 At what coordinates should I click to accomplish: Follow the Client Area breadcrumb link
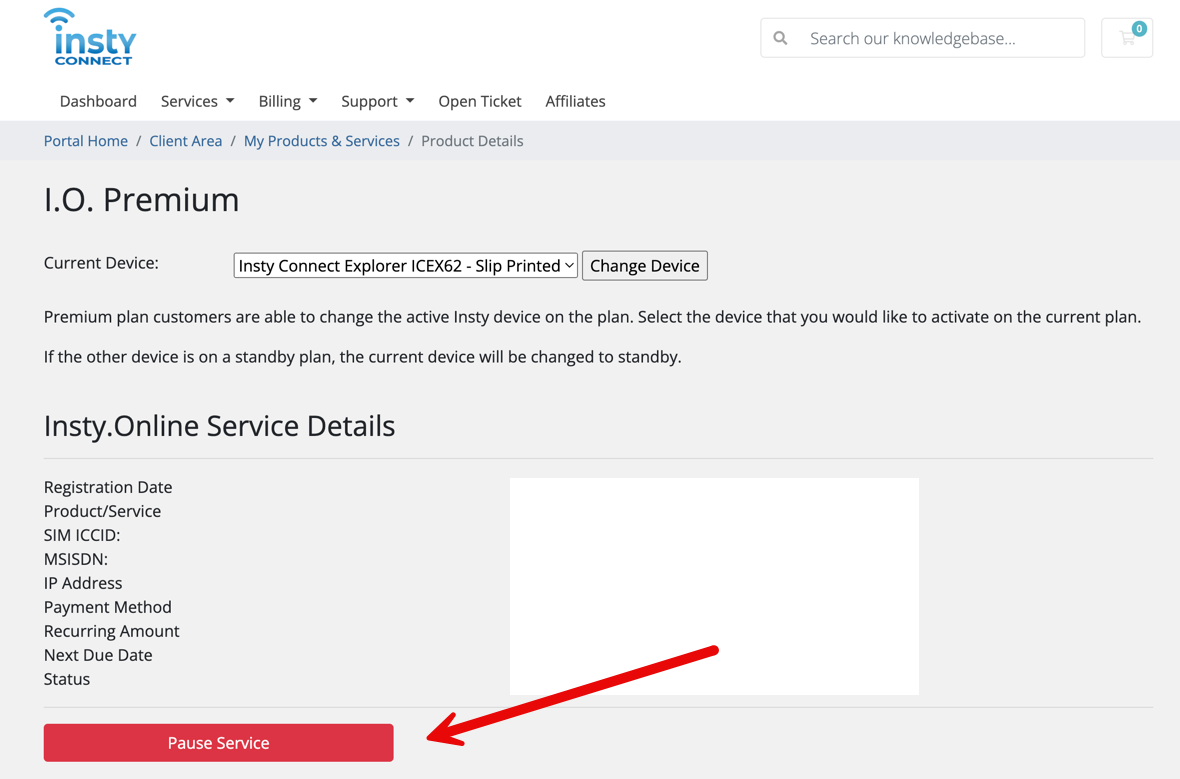click(x=186, y=141)
